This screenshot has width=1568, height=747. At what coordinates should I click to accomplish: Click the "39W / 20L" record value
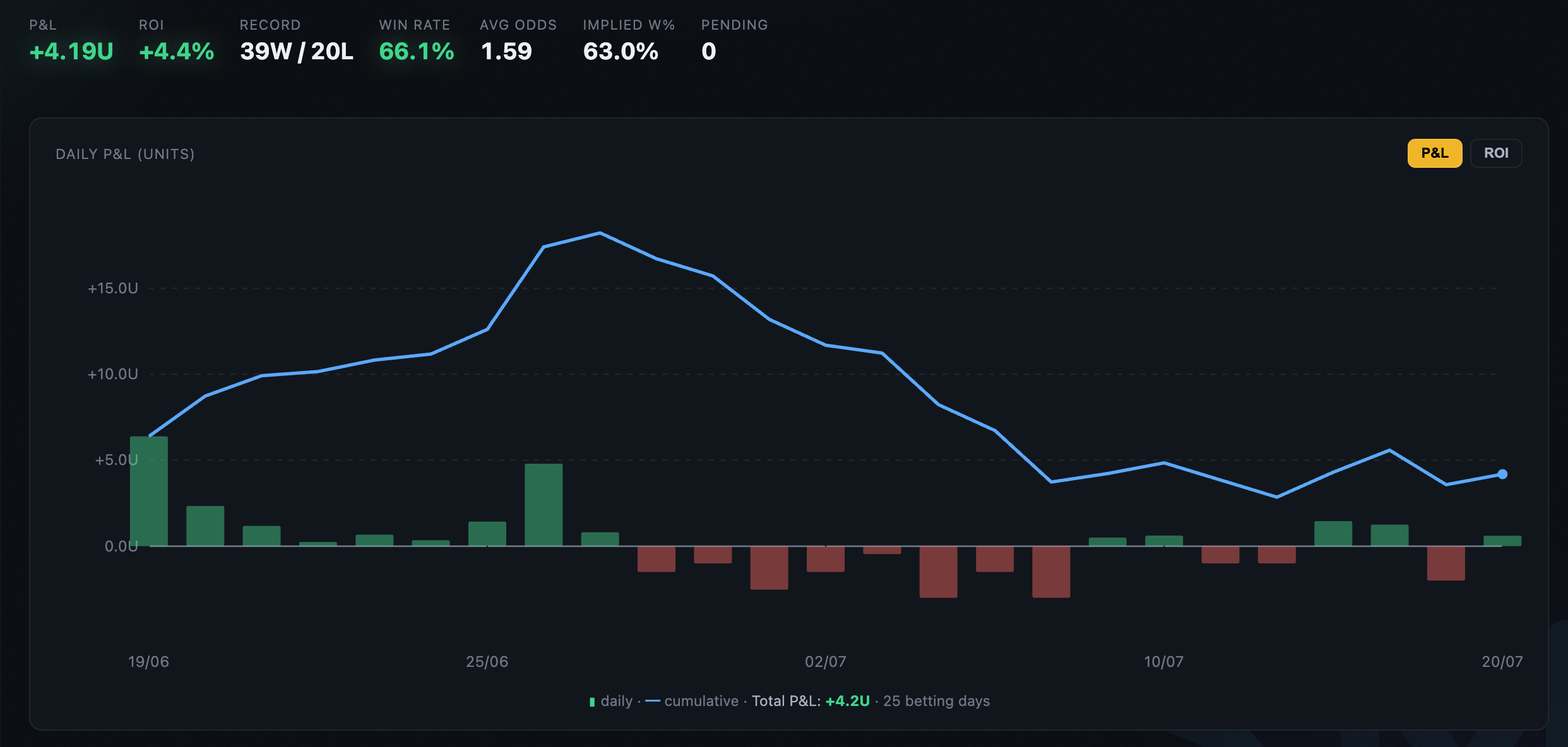click(x=297, y=51)
